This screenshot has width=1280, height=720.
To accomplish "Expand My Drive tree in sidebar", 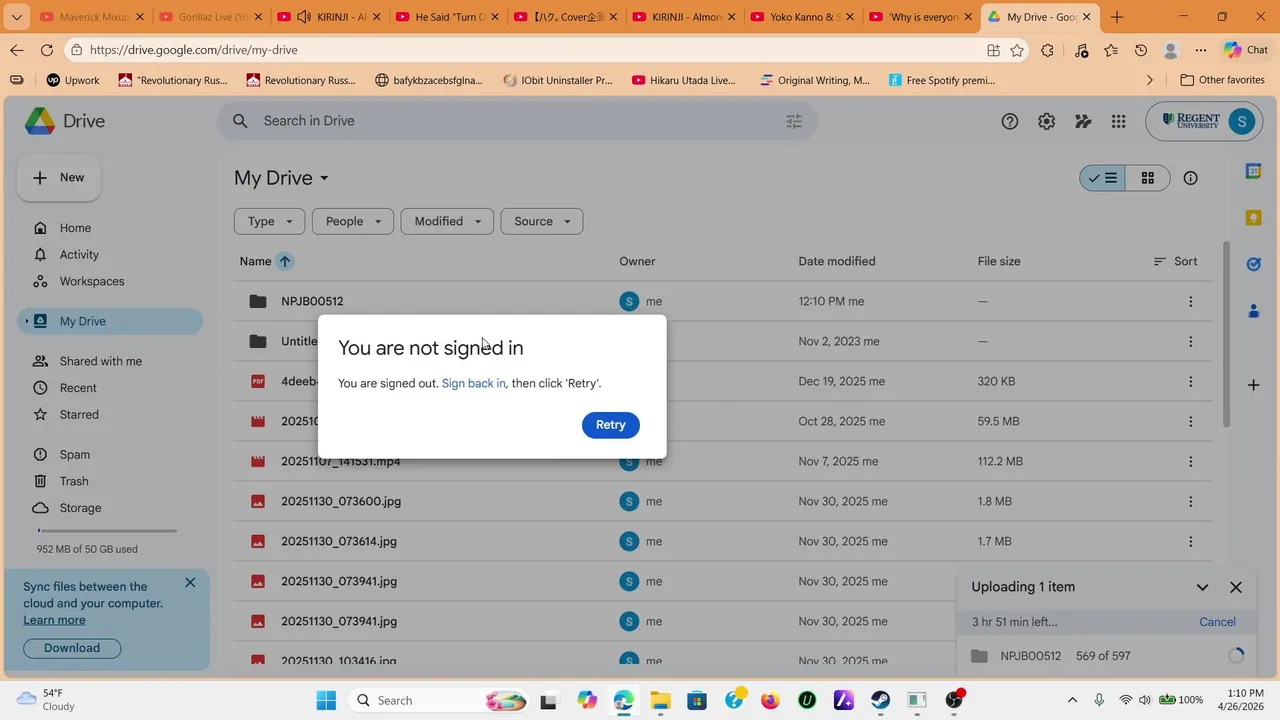I will 27,321.
